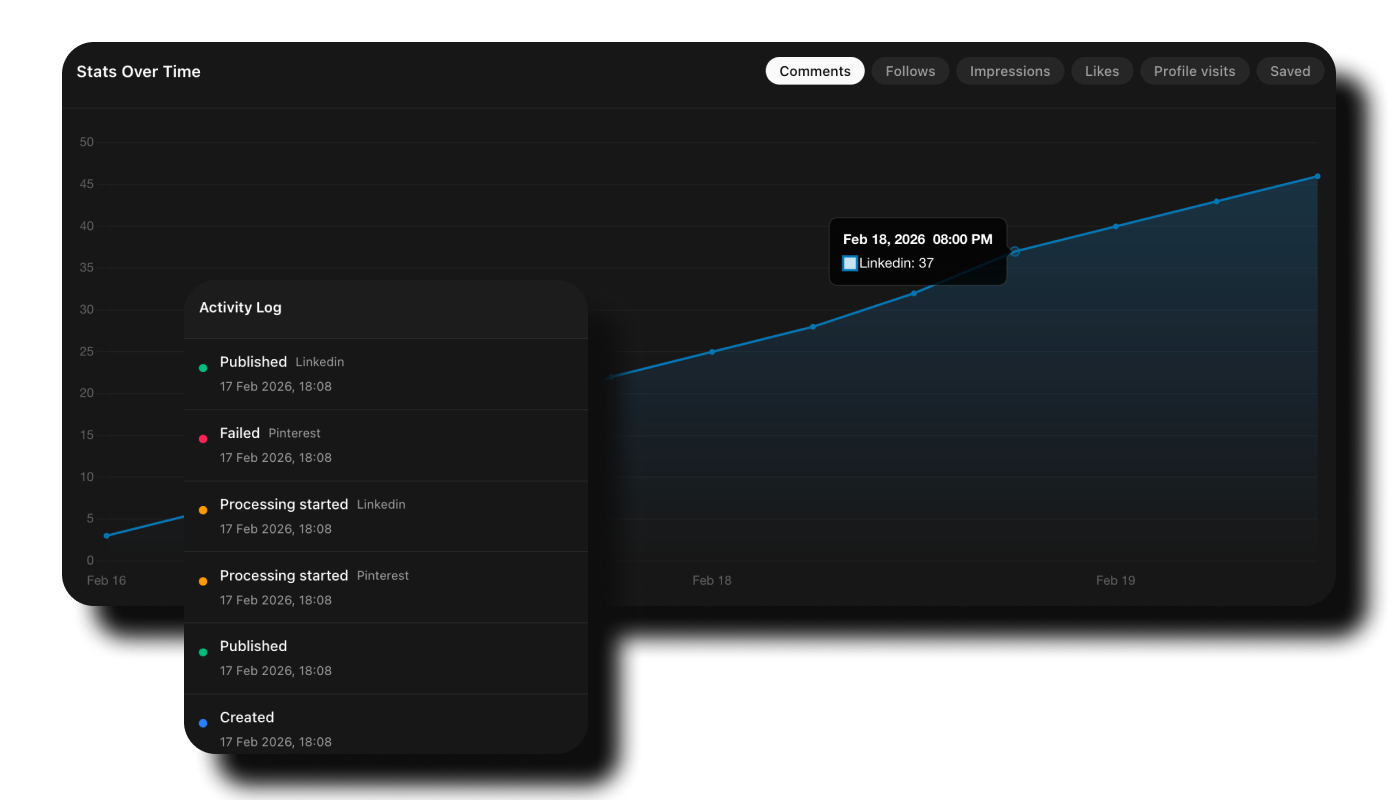This screenshot has width=1400, height=800.
Task: Open the Saved stat tab
Action: pos(1290,71)
